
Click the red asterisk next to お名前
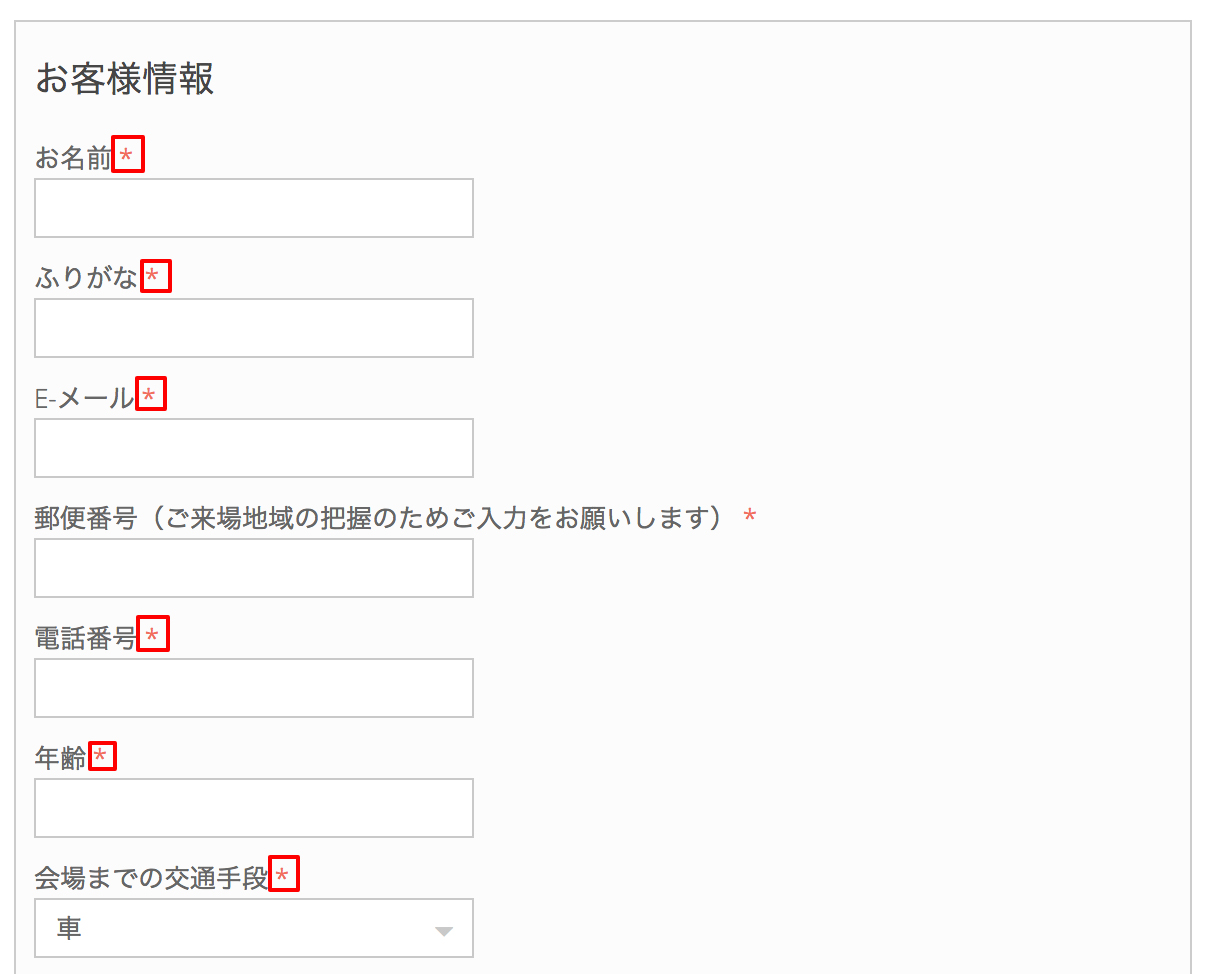point(128,154)
